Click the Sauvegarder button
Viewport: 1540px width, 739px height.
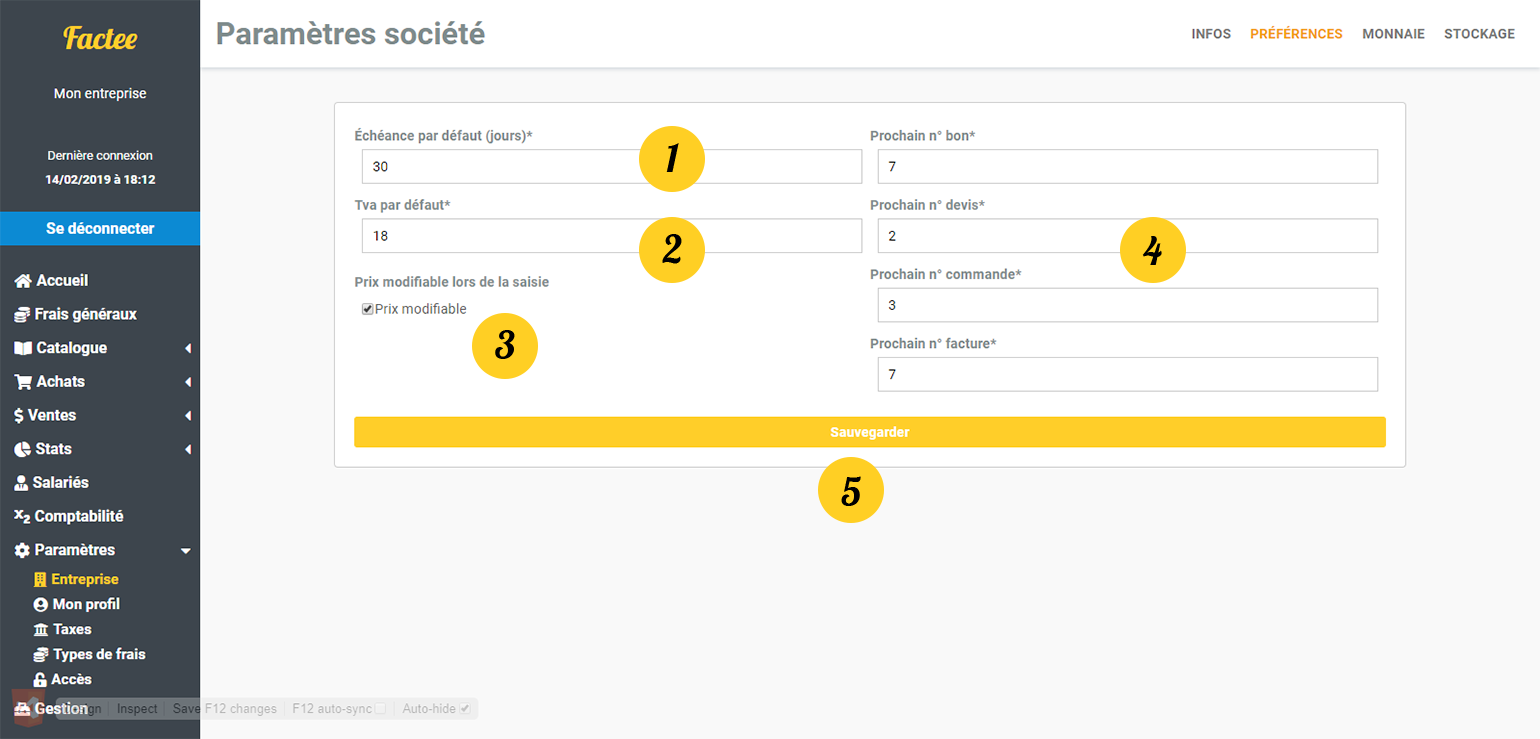point(869,431)
